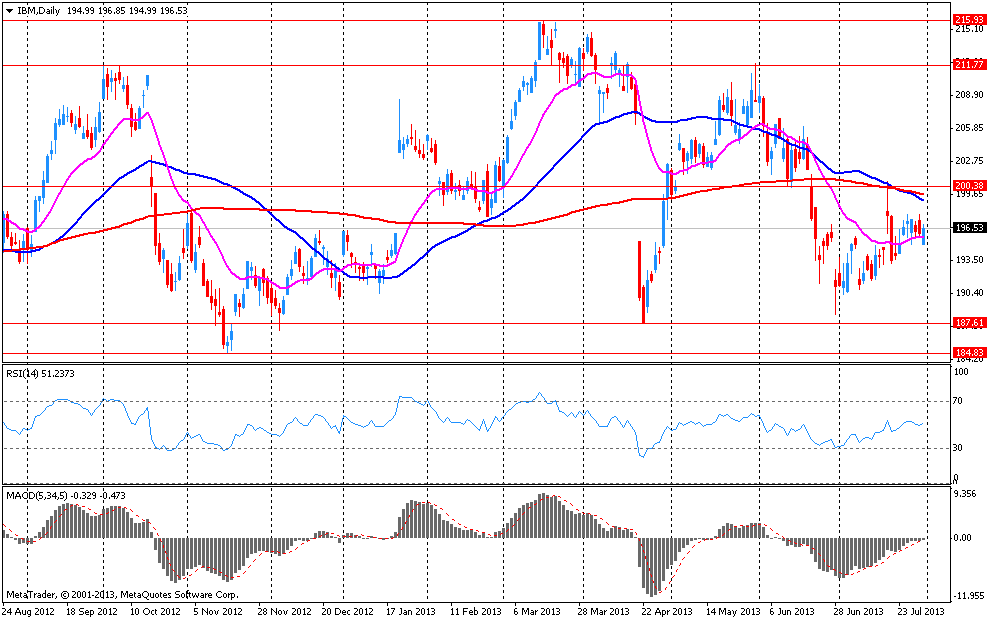Select the 187.61 support level label
990x620 pixels.
pyautogui.click(x=970, y=323)
